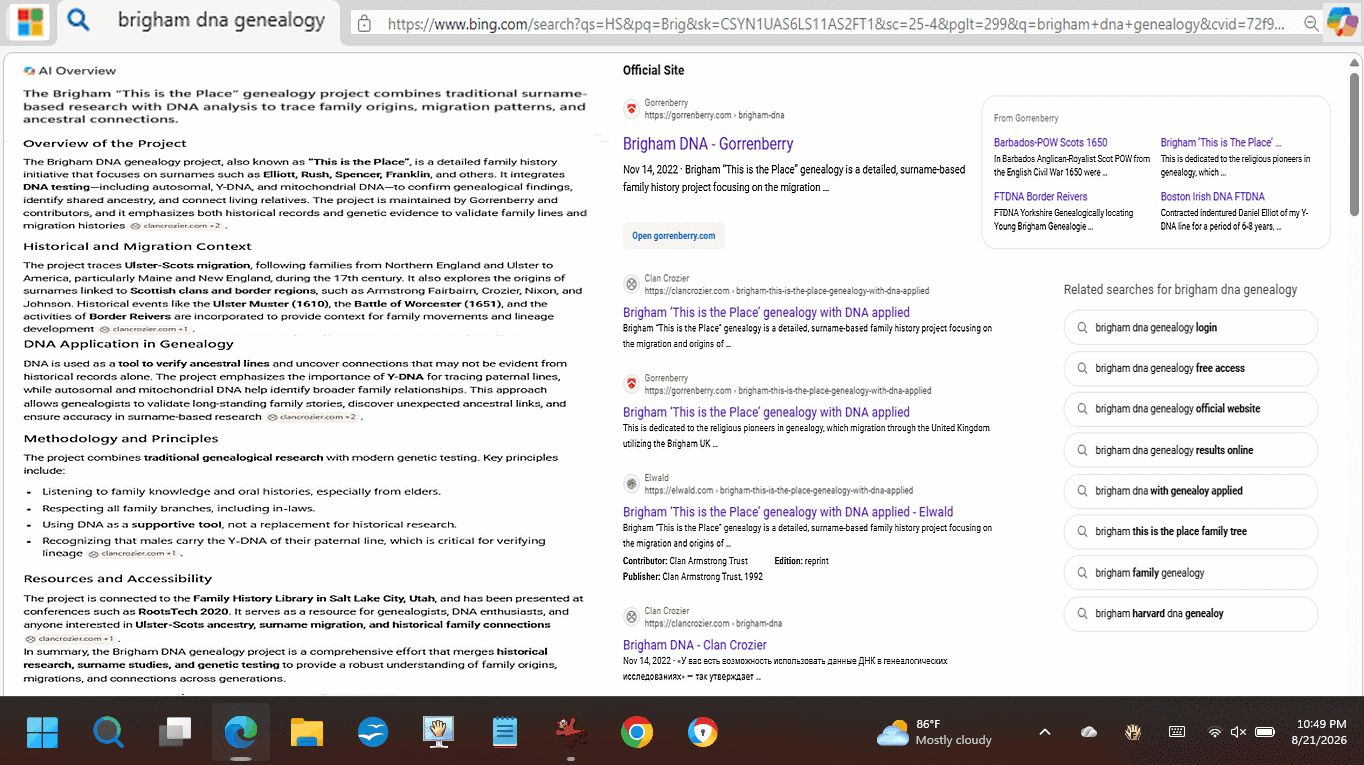This screenshot has height=765, width=1364.
Task: Open File Explorer from the taskbar
Action: [x=307, y=733]
